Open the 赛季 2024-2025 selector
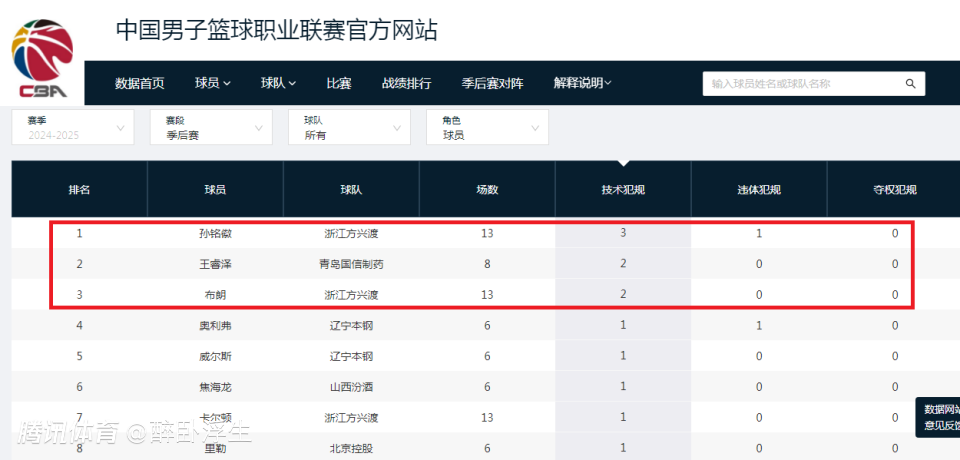Viewport: 960px width, 460px height. tap(72, 127)
